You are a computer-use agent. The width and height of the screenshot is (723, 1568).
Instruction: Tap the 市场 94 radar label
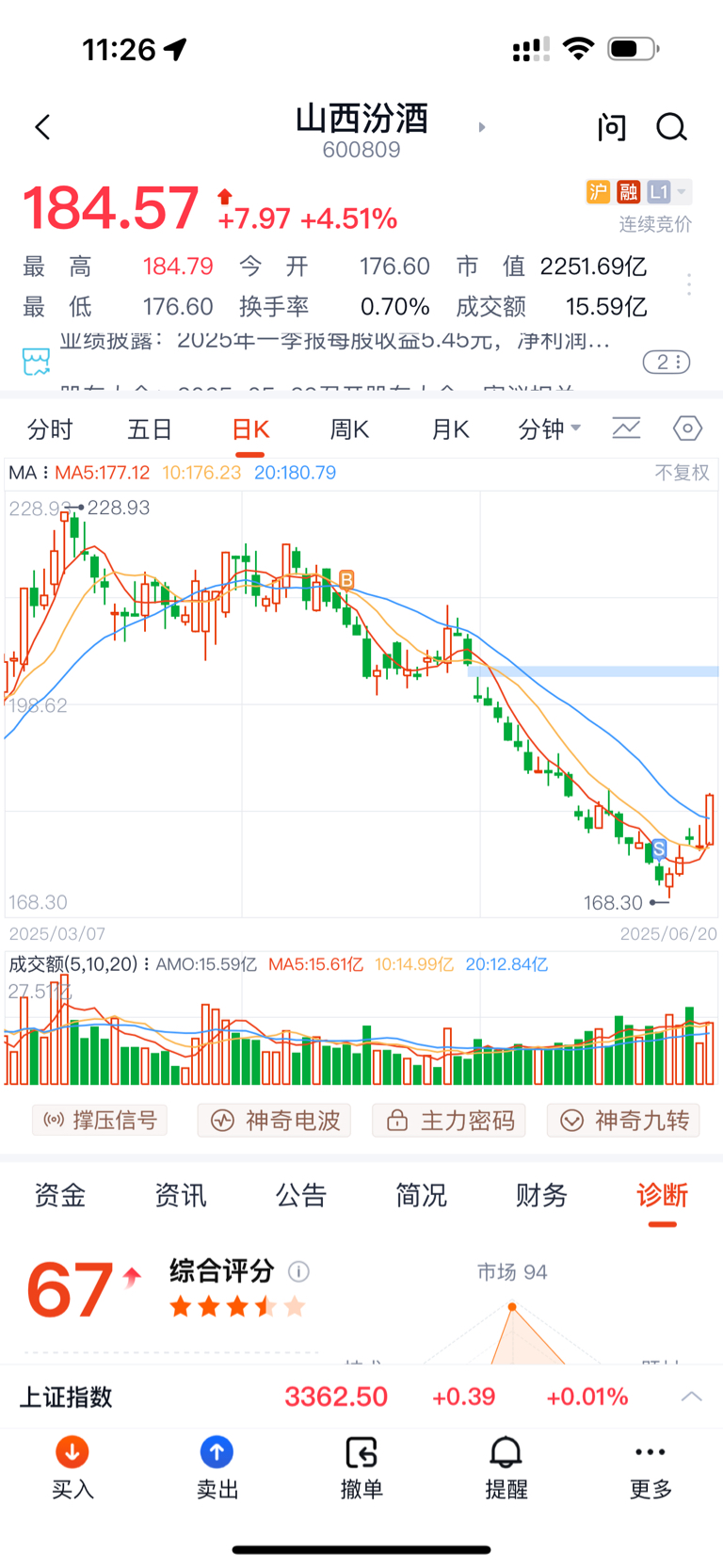point(512,1272)
